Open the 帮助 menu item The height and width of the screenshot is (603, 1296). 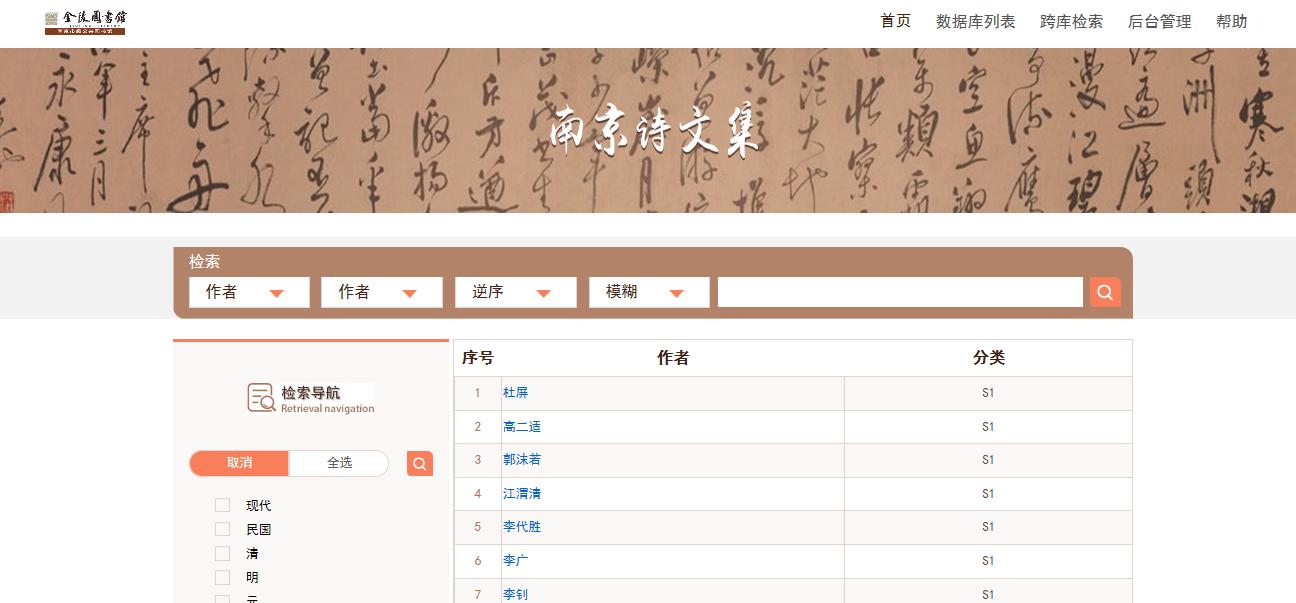tap(1232, 21)
